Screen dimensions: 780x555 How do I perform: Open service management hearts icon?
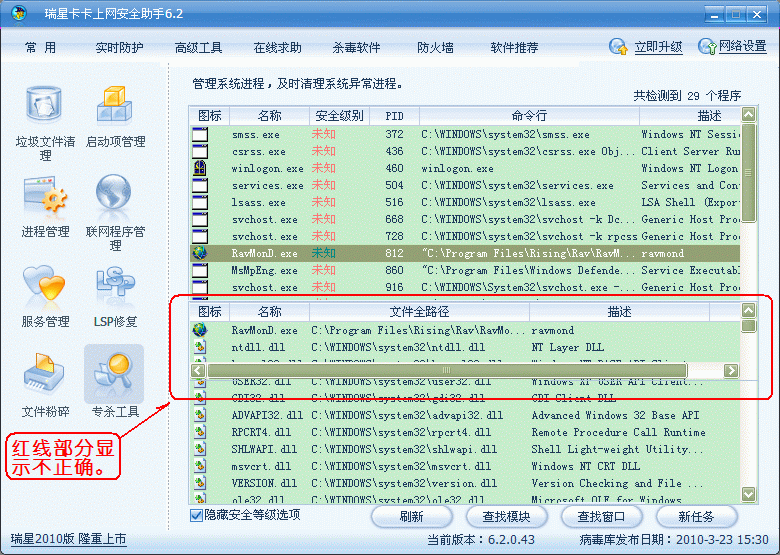[x=44, y=284]
